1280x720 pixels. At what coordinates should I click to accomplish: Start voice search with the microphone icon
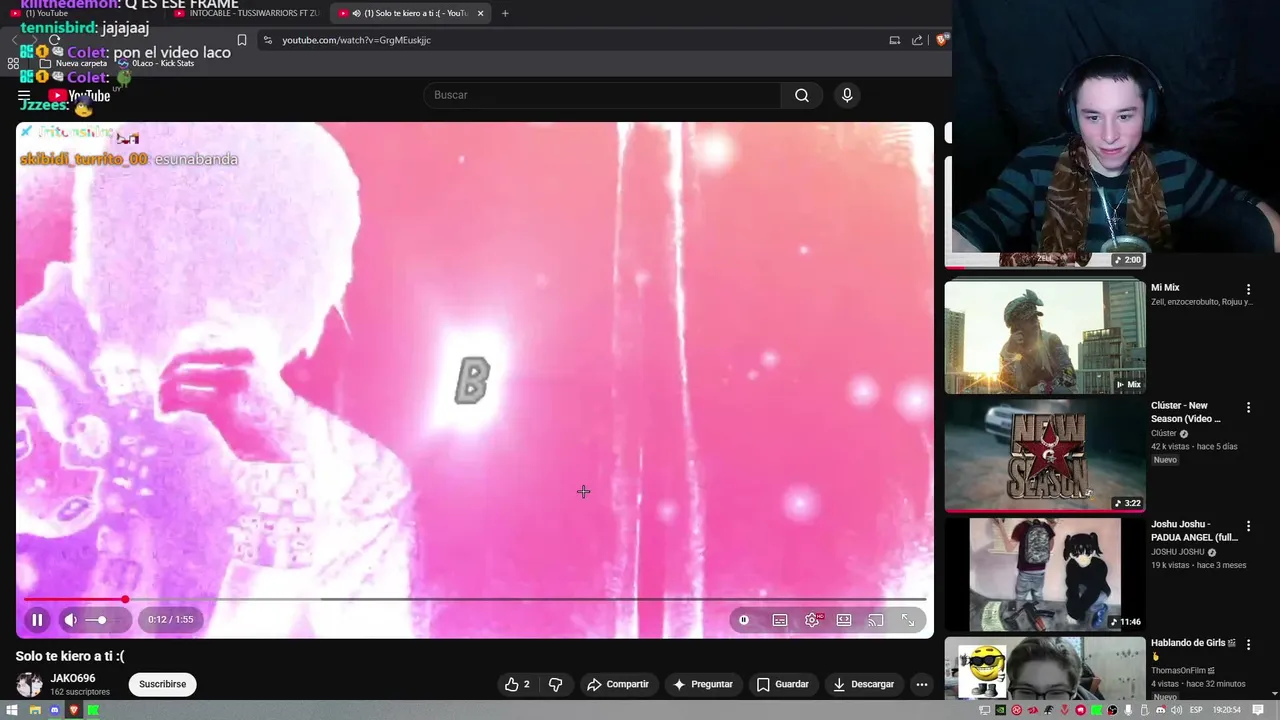tap(847, 95)
